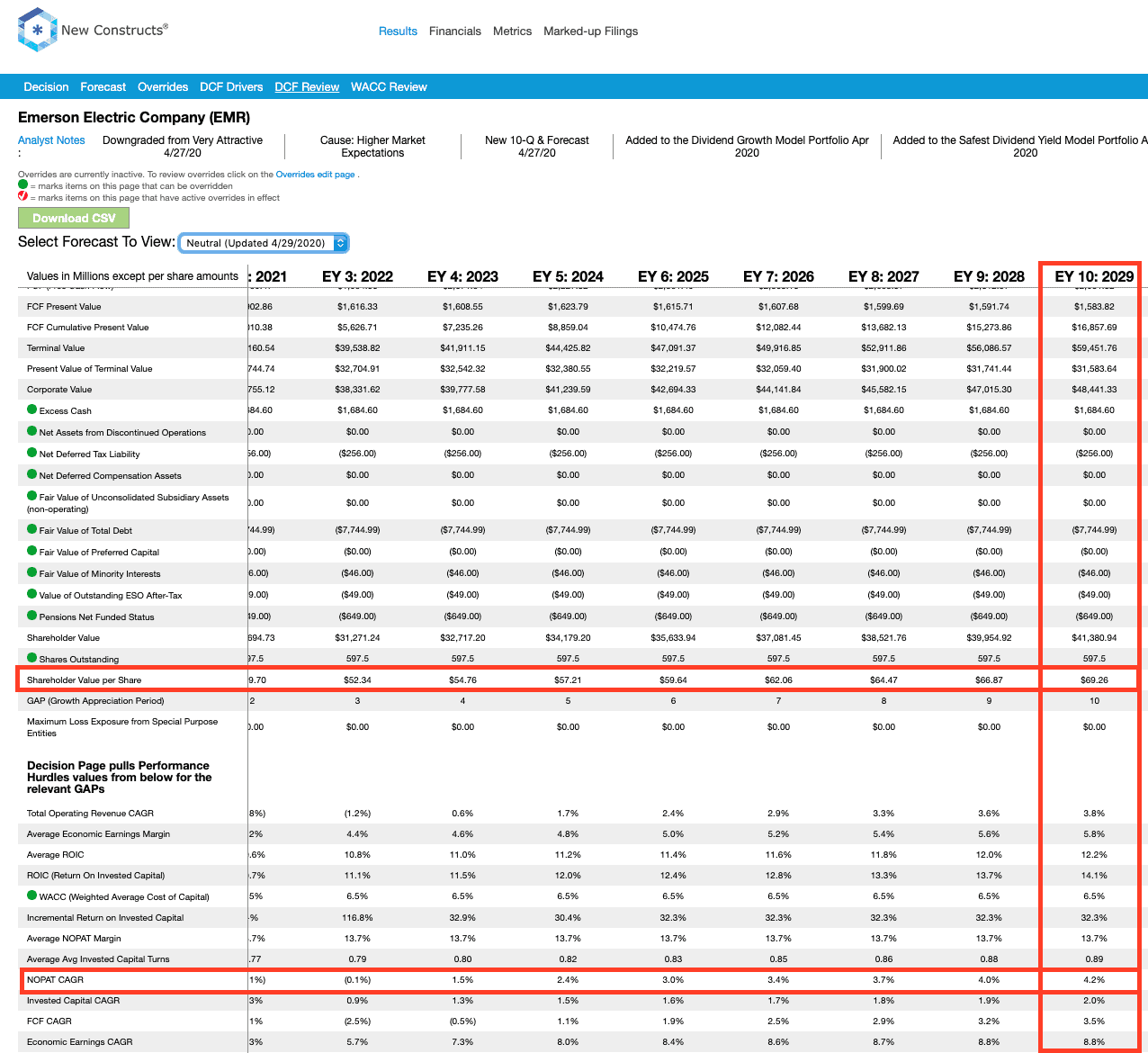Click the 'EY 10: 2029' column header
This screenshot has height=1053, width=1148.
click(1094, 276)
